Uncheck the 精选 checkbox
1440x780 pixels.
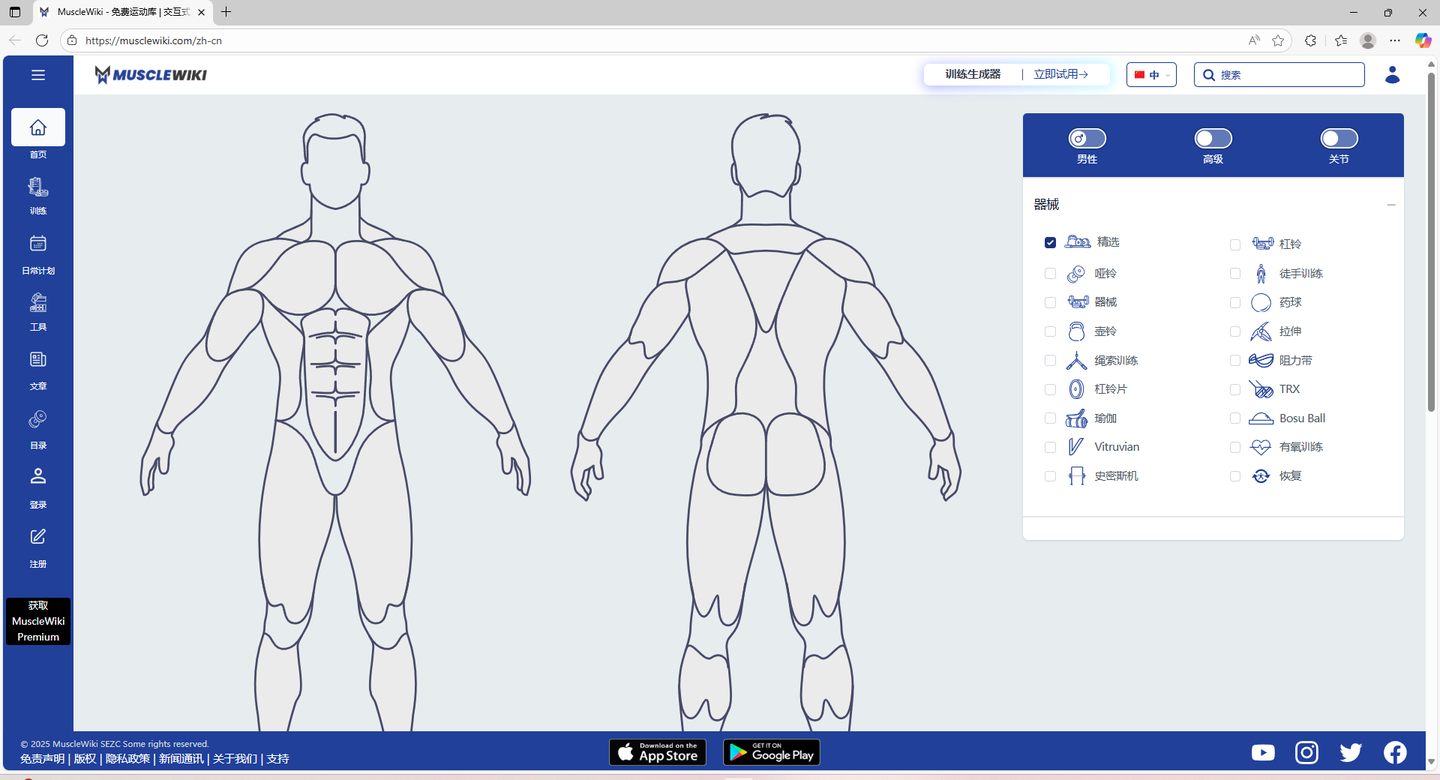point(1050,243)
